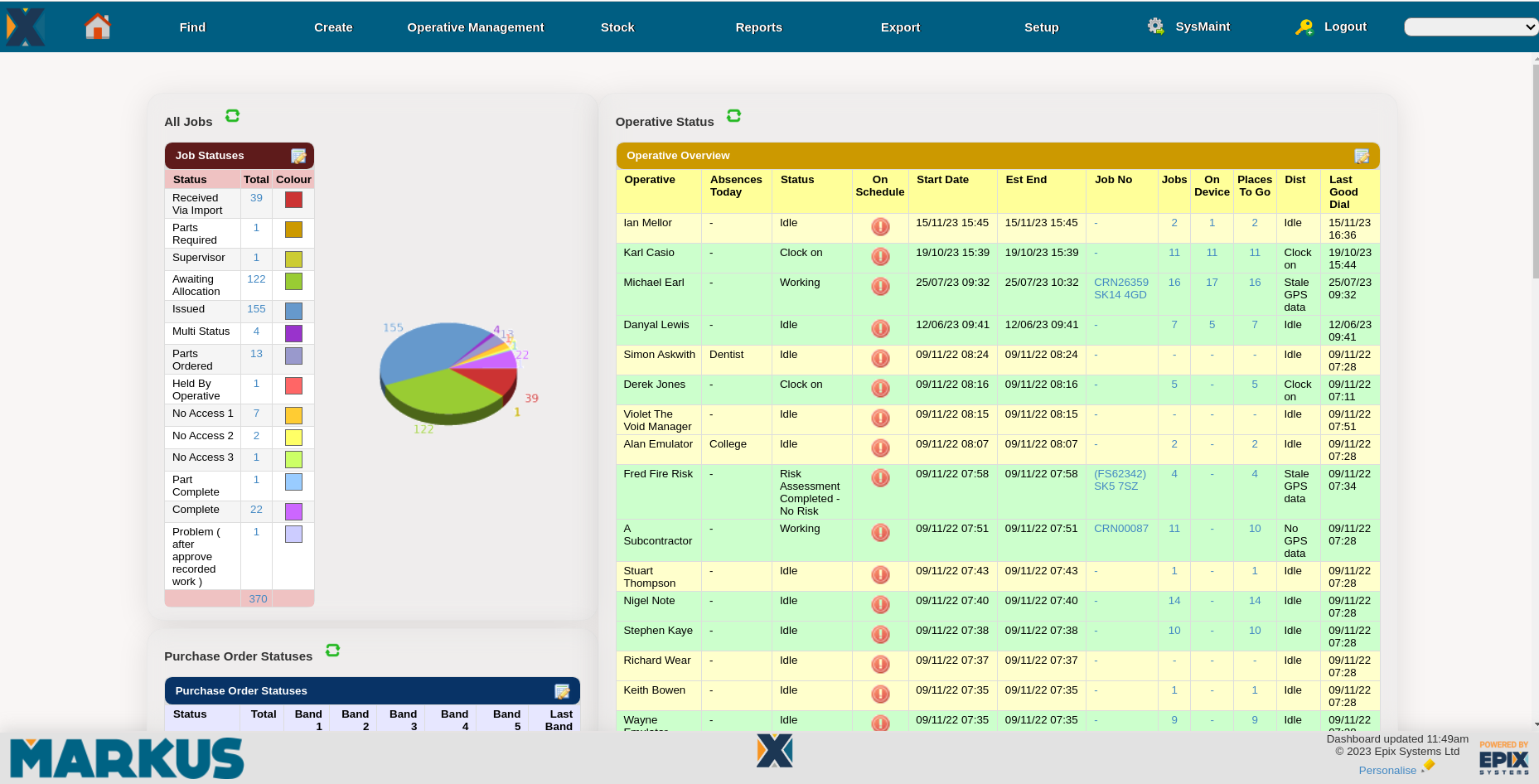Click the Personalise link in the footer
The image size is (1539, 784).
point(1388,770)
